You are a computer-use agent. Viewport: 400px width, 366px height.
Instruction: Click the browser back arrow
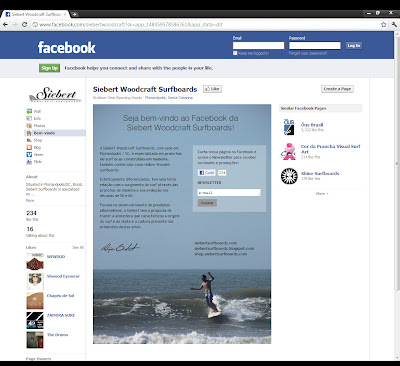tap(5, 25)
